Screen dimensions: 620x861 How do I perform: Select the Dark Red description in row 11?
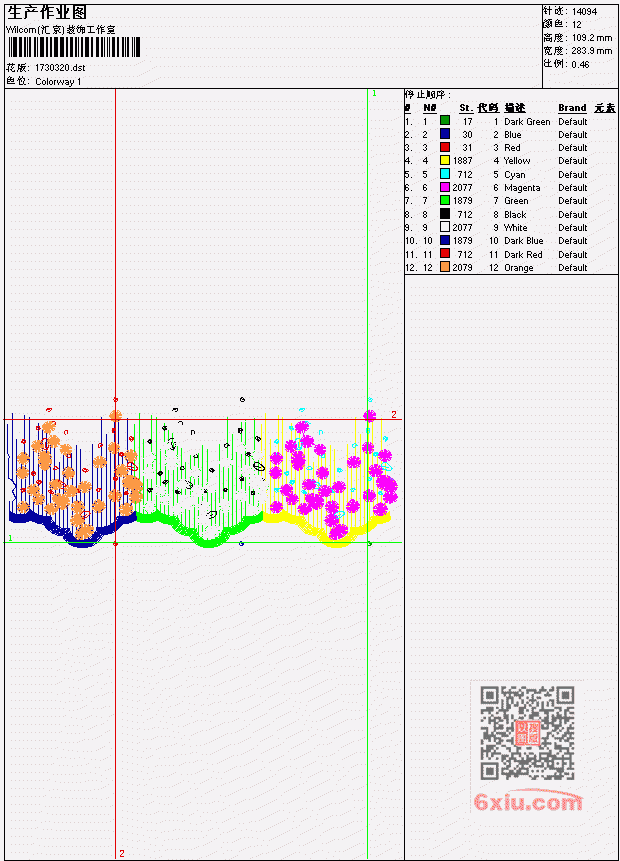pyautogui.click(x=523, y=254)
